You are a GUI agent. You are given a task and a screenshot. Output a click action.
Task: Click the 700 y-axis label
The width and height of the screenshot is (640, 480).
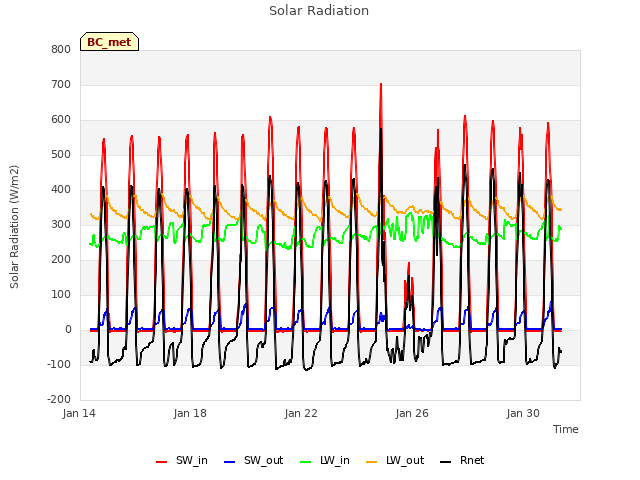point(61,84)
